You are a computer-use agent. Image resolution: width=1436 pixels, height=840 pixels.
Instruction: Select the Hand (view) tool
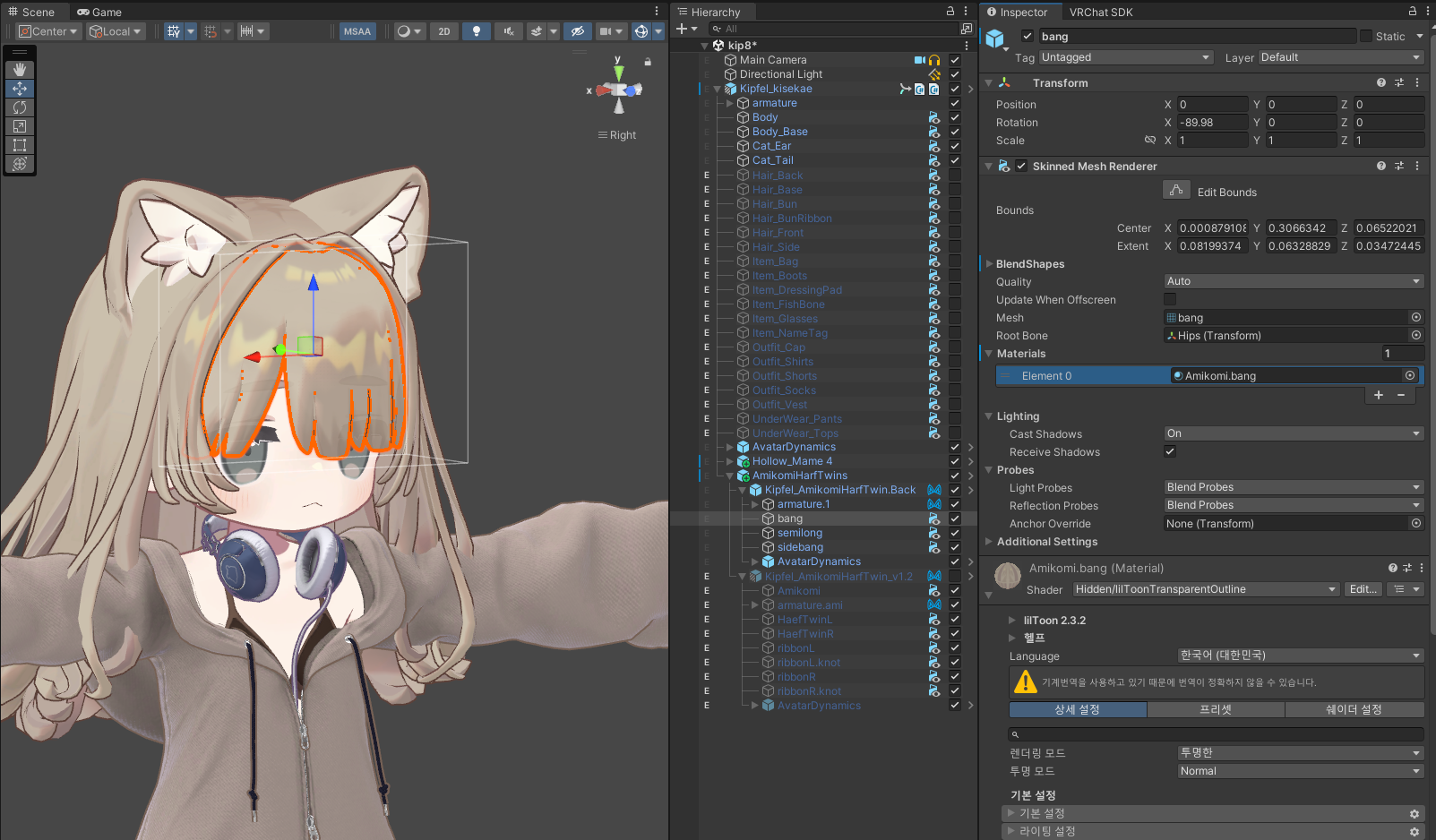pyautogui.click(x=20, y=70)
